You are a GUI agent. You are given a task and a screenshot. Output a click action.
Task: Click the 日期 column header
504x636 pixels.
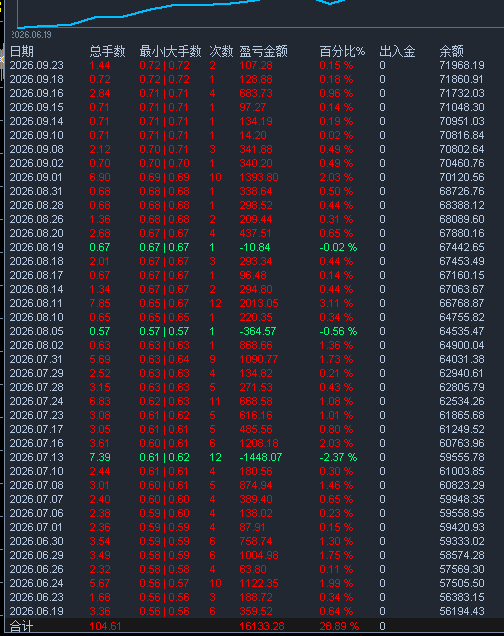[x=21, y=51]
